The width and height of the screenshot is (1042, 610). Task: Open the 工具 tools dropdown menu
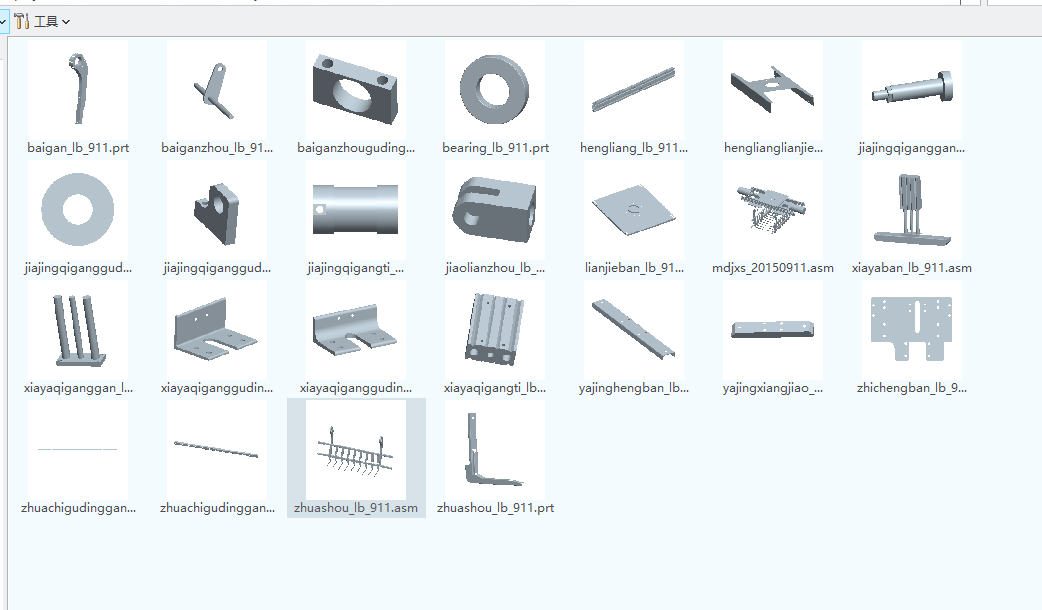(42, 21)
